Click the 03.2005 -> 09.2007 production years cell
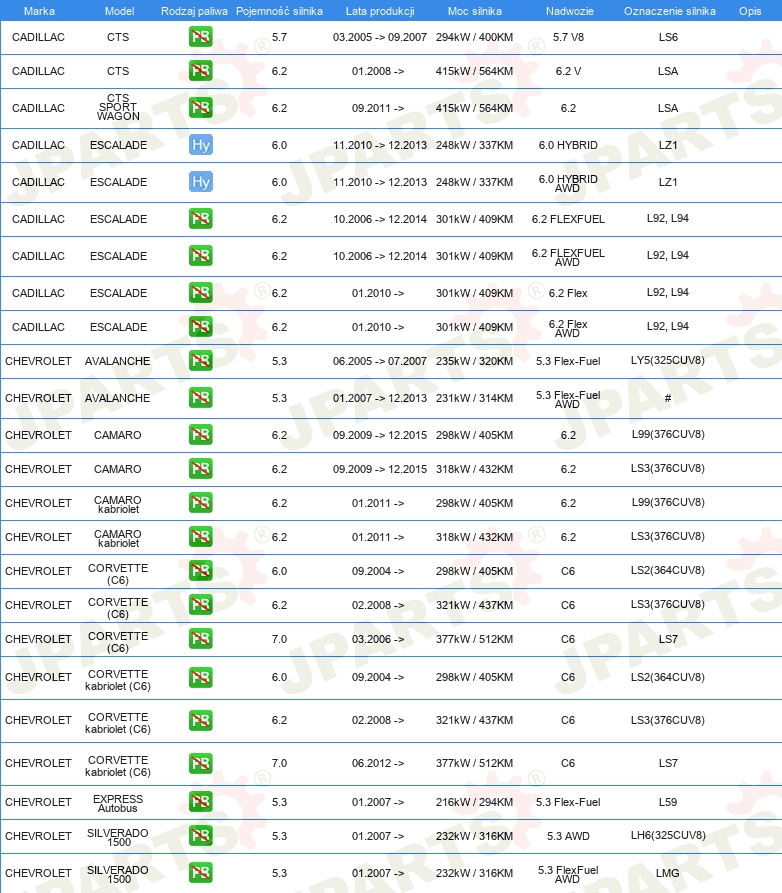The height and width of the screenshot is (893, 782). 380,37
